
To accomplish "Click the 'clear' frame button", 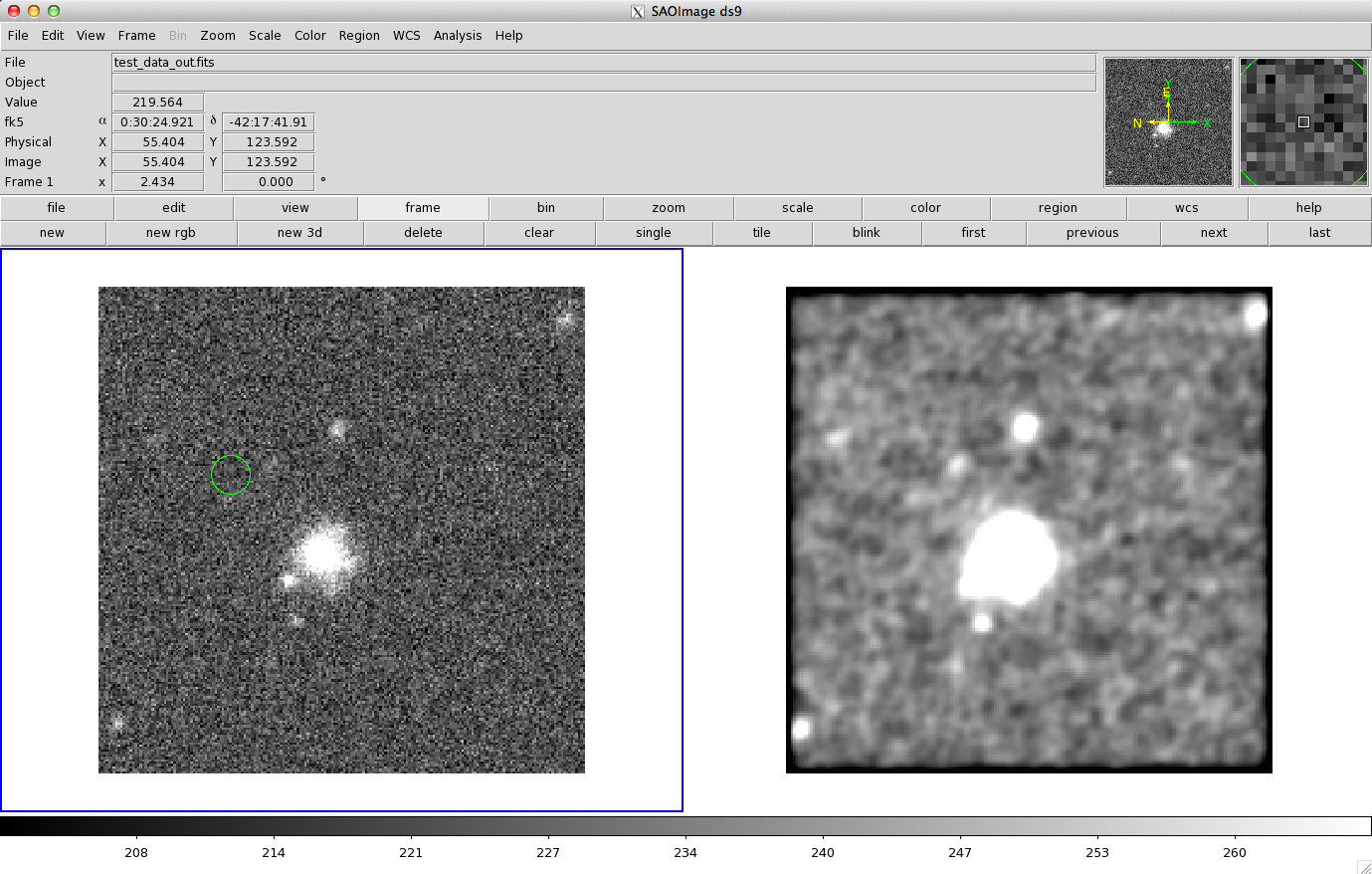I will click(539, 233).
